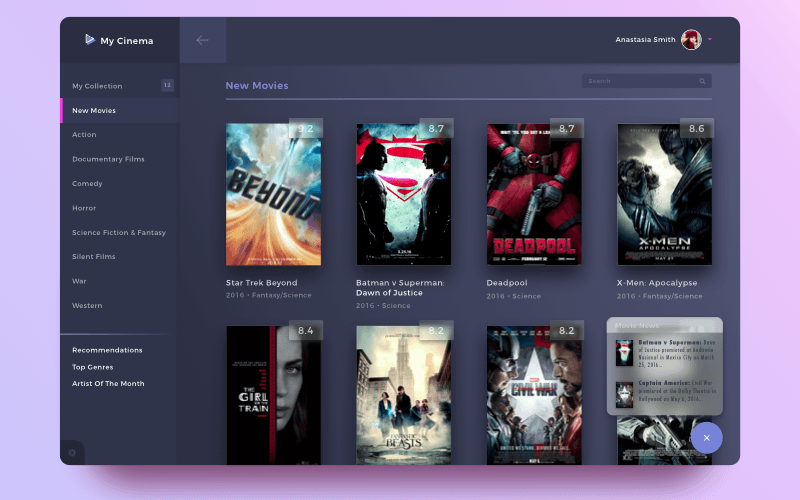800x500 pixels.
Task: Expand the user menu dropdown arrow
Action: 710,39
